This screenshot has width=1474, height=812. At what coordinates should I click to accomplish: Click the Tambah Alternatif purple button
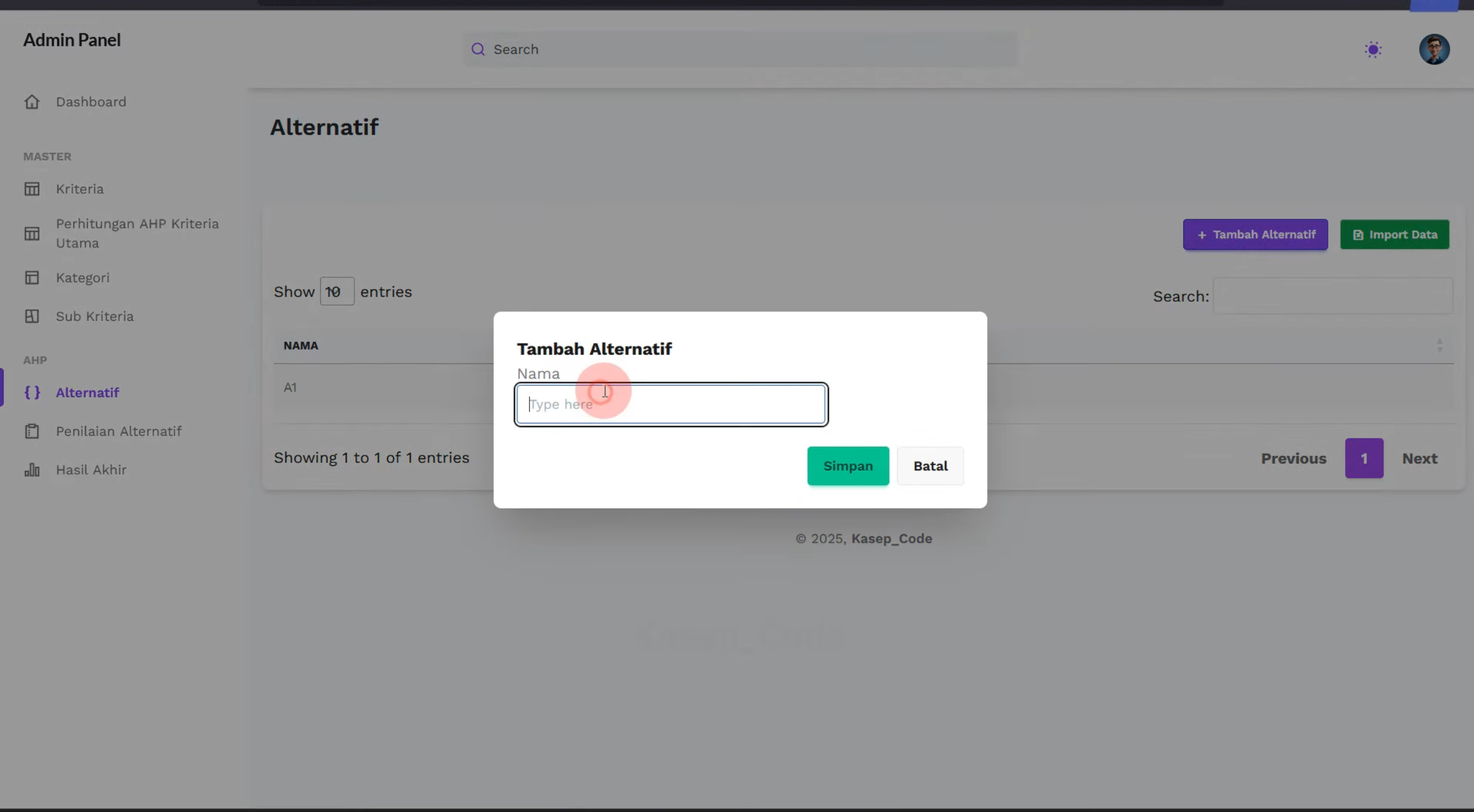(x=1256, y=235)
